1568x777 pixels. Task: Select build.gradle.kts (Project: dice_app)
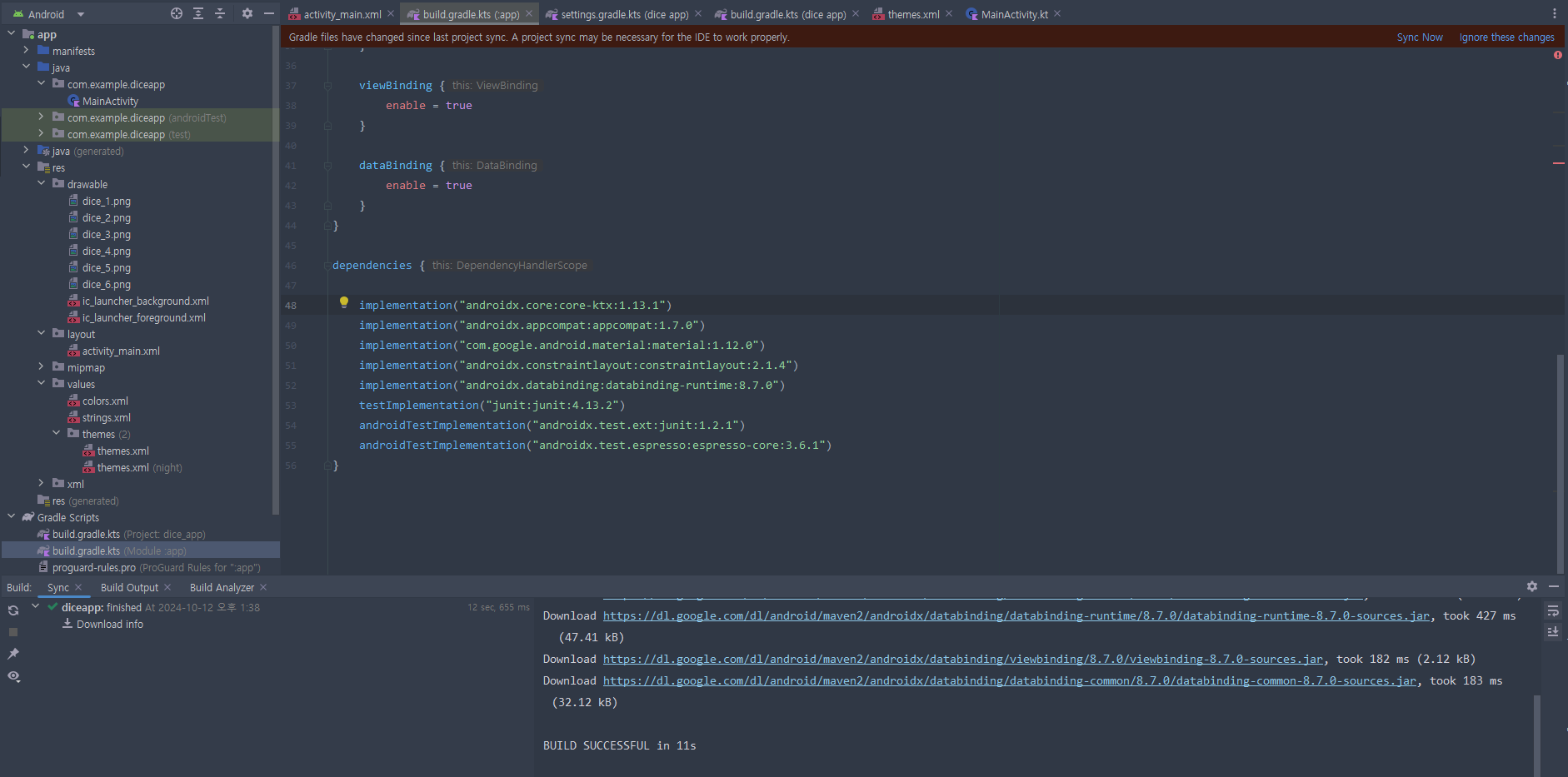click(128, 534)
